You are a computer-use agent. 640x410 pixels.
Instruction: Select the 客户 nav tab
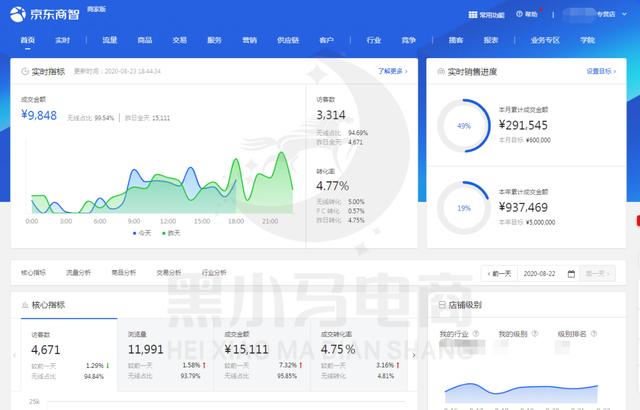(327, 40)
